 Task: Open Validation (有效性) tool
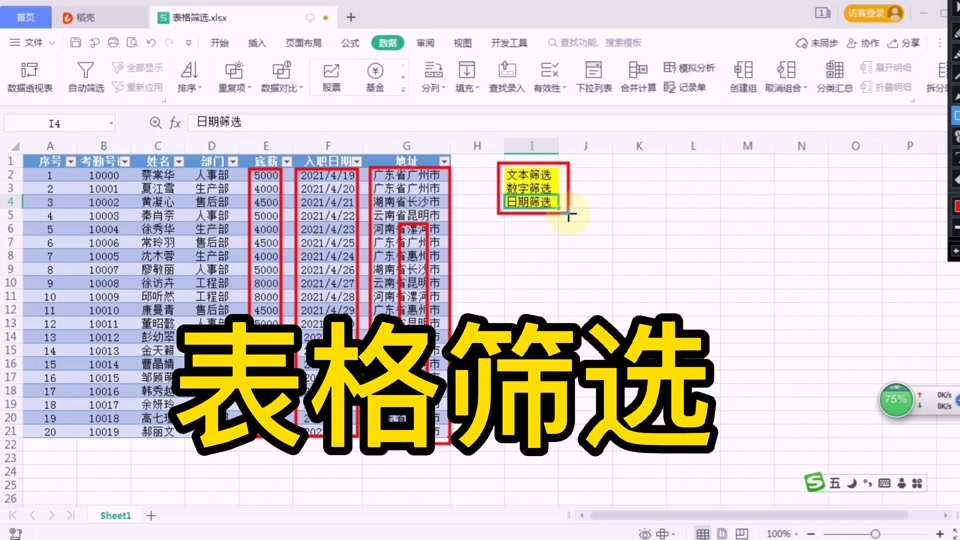coord(549,77)
